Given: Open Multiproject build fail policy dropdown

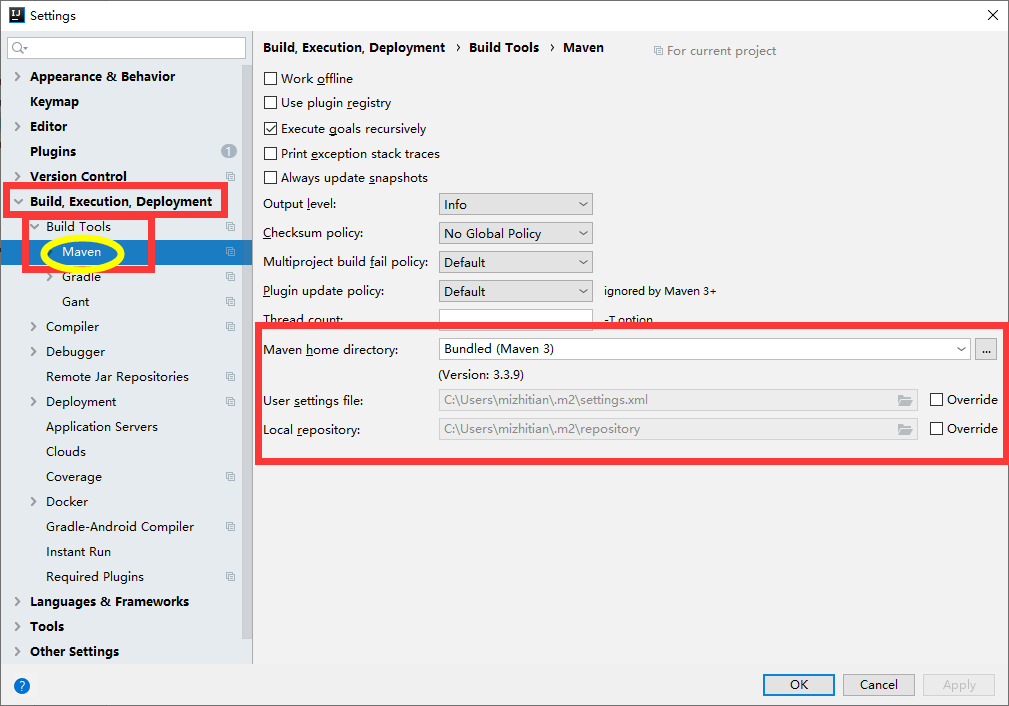Looking at the screenshot, I should point(515,263).
